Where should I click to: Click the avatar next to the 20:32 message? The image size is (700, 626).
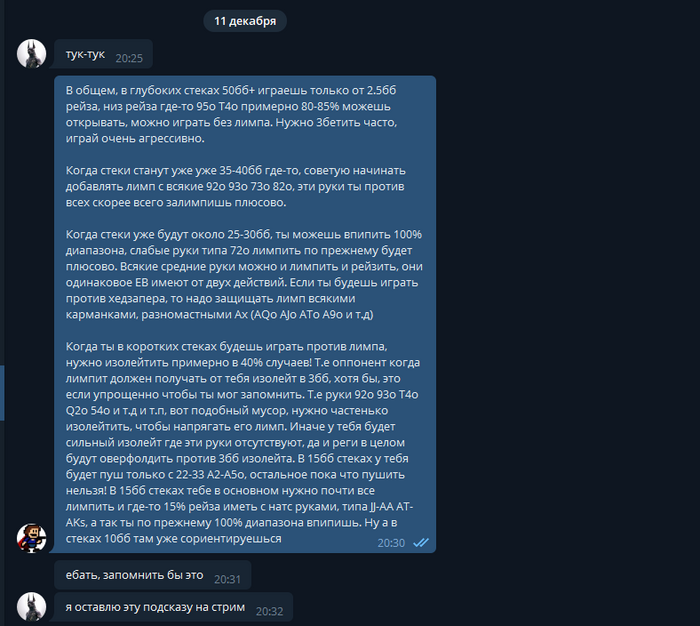pyautogui.click(x=31, y=607)
